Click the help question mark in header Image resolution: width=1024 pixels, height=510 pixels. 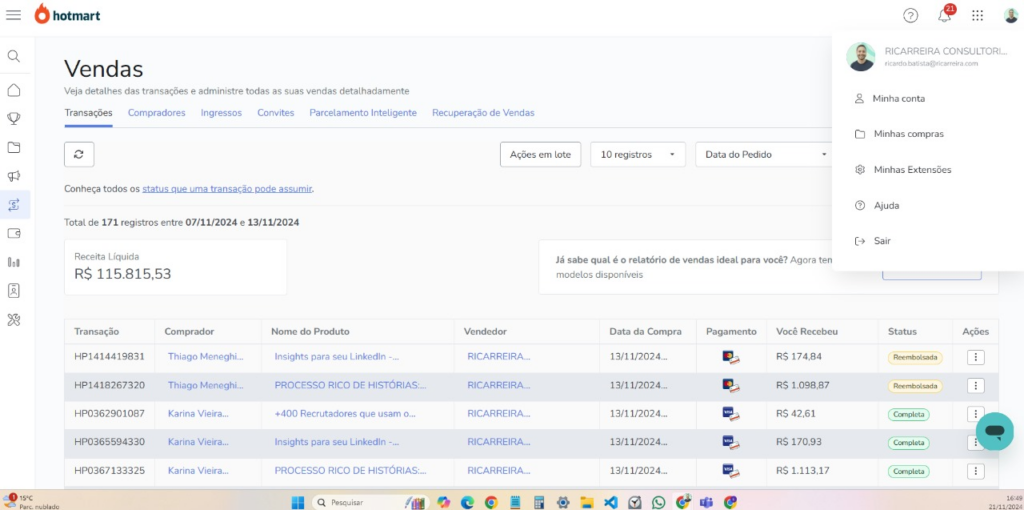910,15
